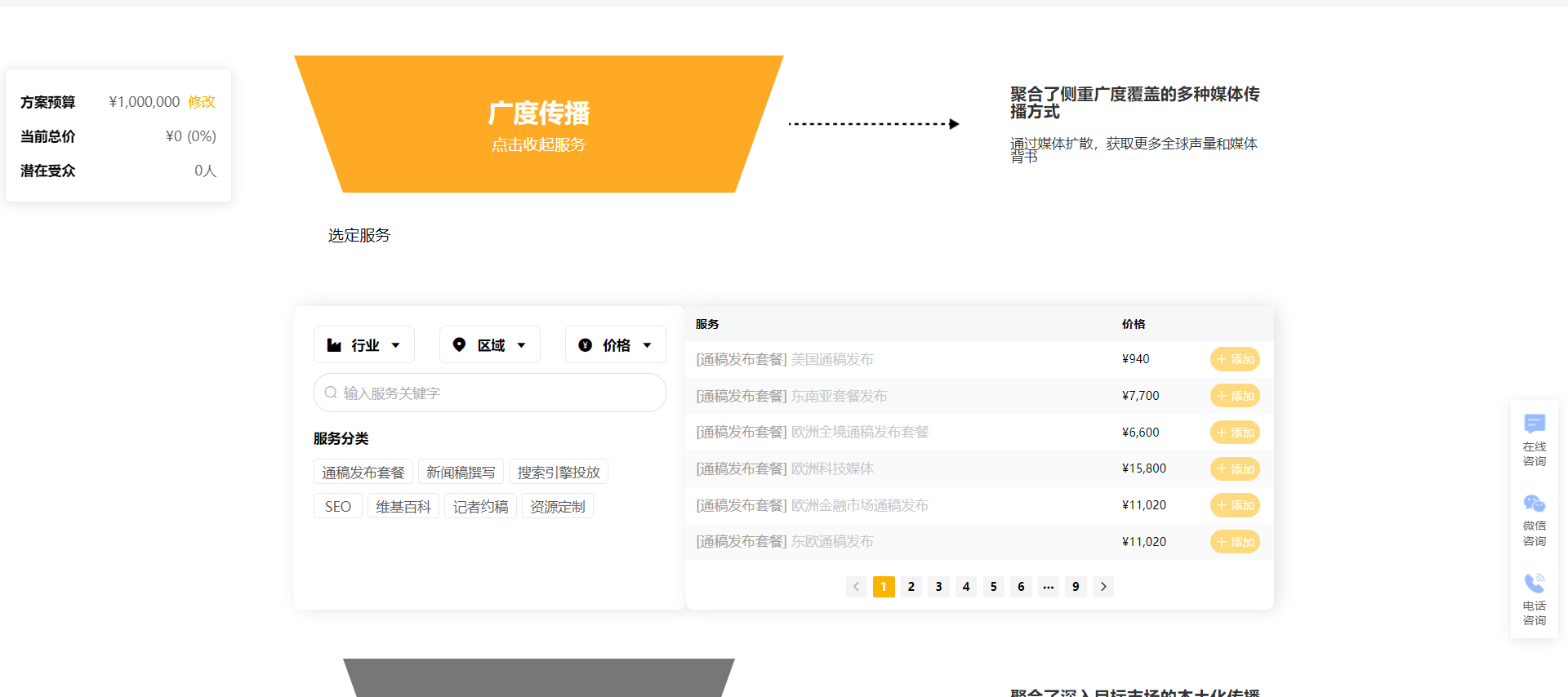1568x697 pixels.
Task: Click the phone consultation icon
Action: [x=1535, y=583]
